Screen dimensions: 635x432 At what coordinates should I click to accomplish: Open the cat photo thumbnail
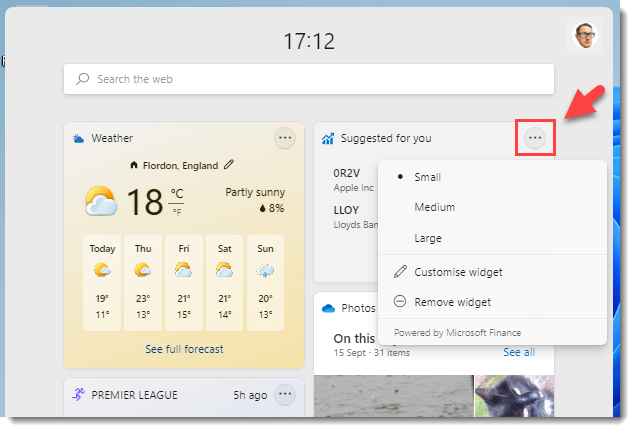tap(514, 396)
